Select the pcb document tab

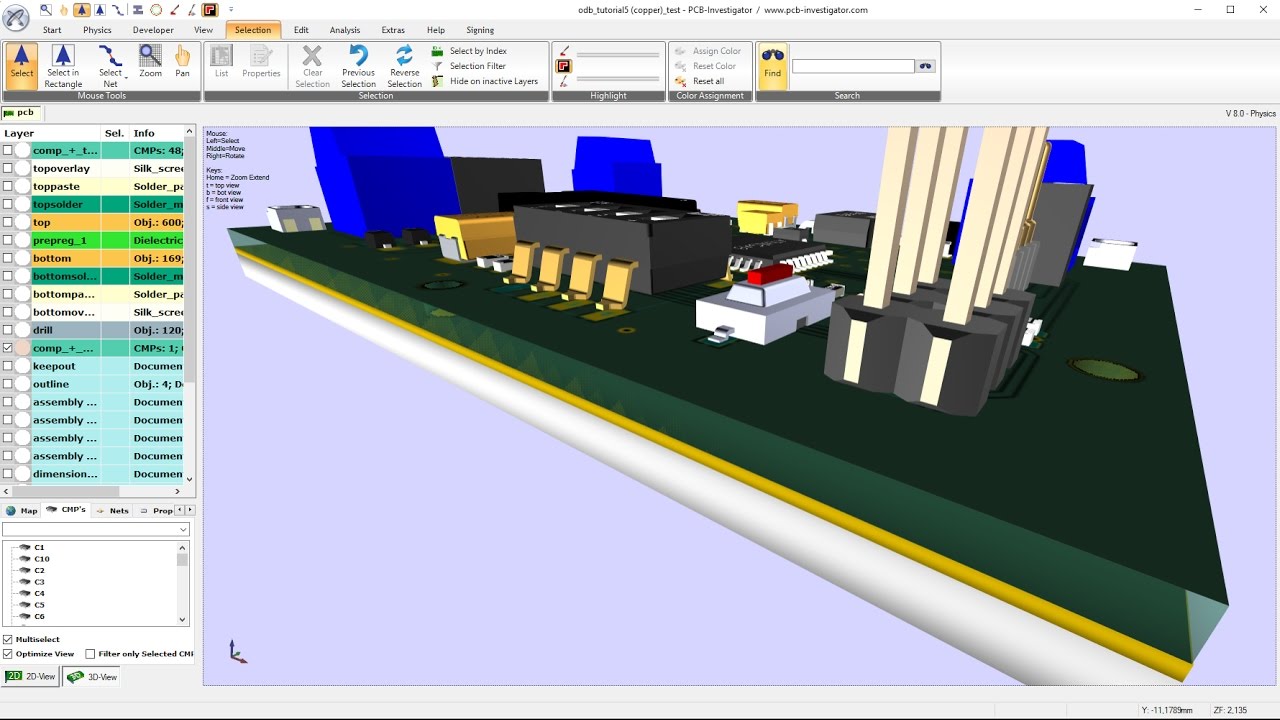pyautogui.click(x=20, y=113)
